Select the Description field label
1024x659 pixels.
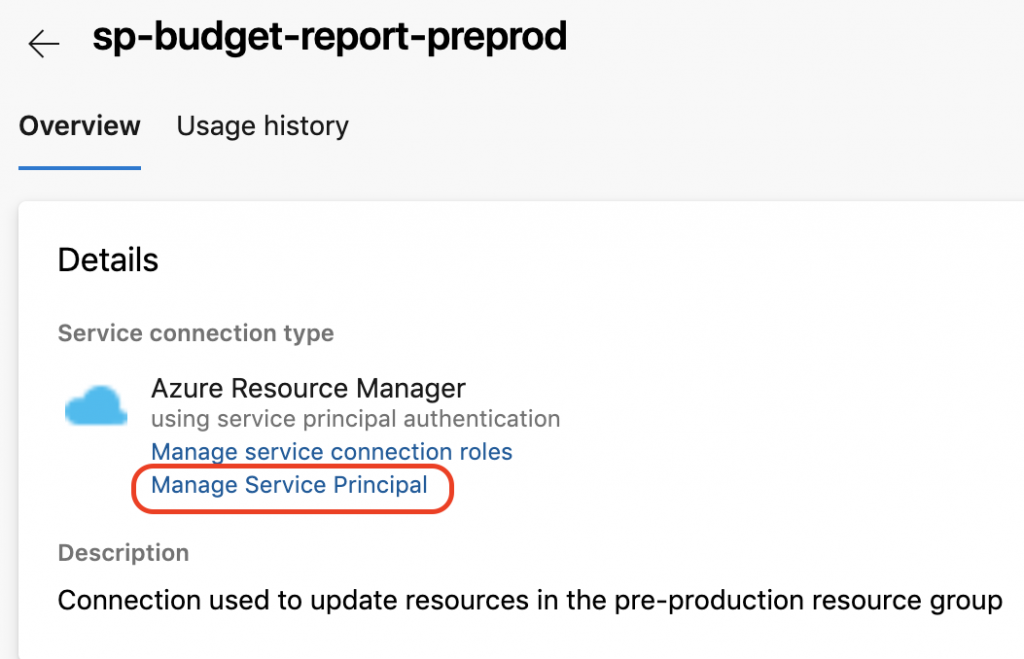click(x=123, y=553)
